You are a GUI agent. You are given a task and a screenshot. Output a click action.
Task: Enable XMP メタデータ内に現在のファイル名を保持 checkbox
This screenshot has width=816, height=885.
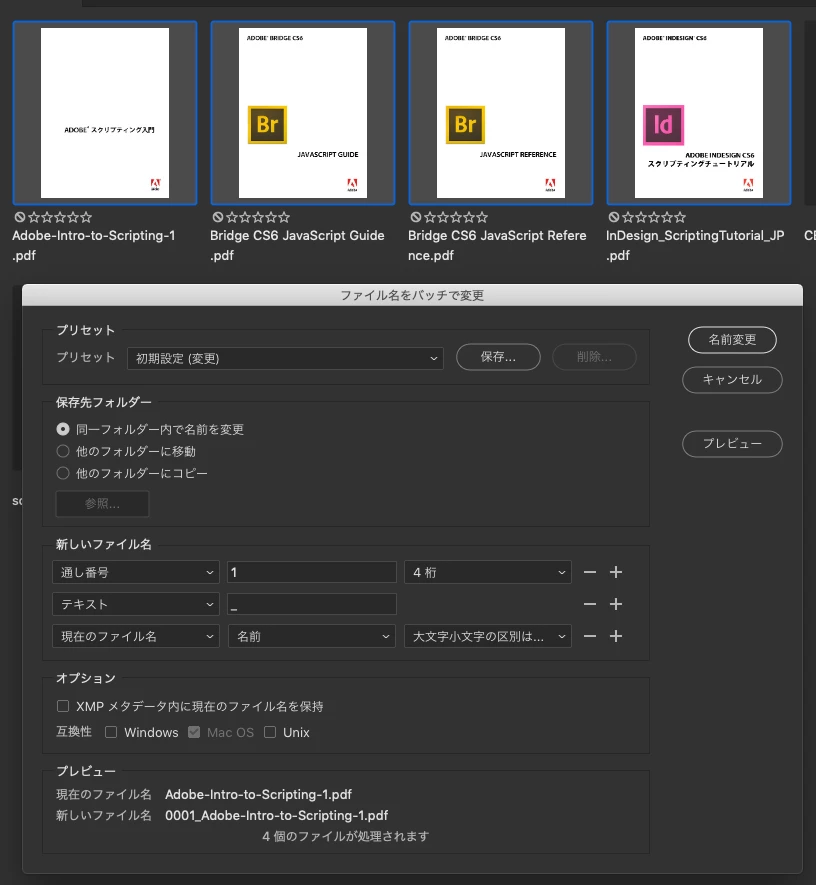[63, 706]
